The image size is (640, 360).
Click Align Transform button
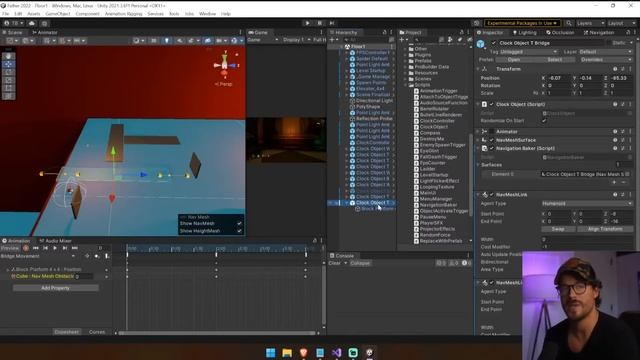pos(605,229)
